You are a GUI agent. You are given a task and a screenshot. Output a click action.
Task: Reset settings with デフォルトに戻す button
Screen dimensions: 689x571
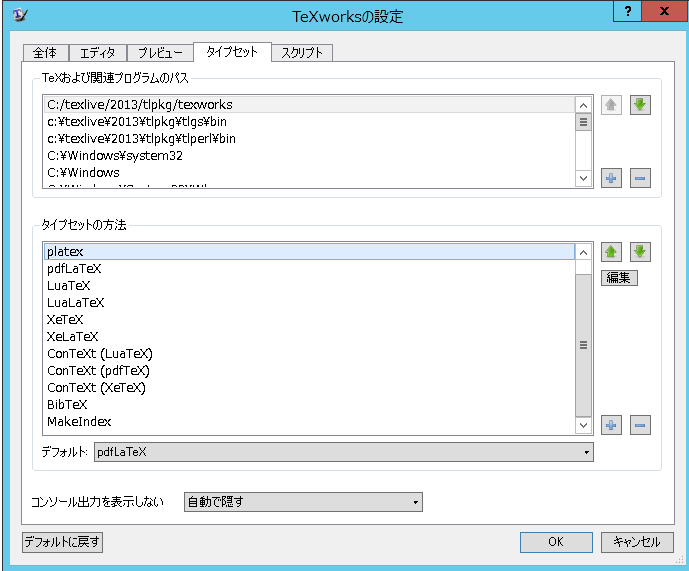[x=62, y=542]
